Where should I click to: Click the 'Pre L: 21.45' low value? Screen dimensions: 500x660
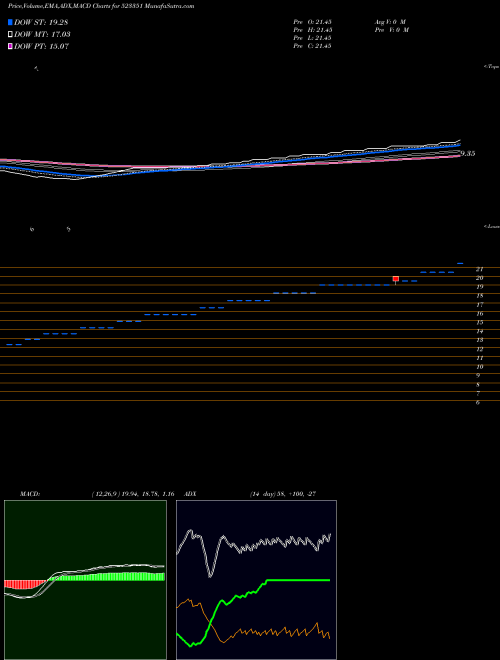312,38
